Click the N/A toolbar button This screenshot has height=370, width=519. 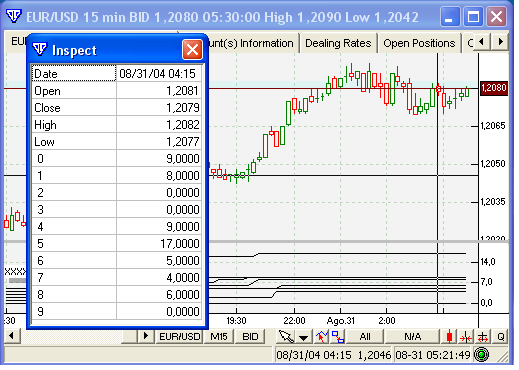coord(412,337)
